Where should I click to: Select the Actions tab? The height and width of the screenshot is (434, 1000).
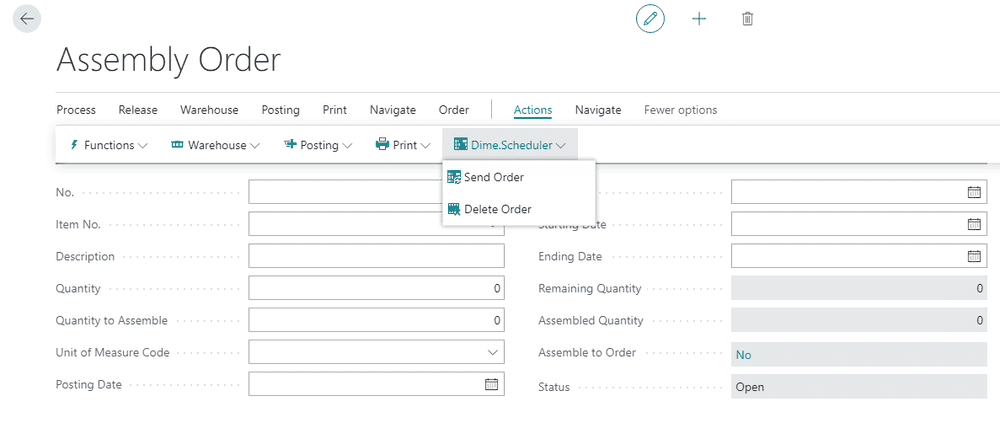pos(533,110)
